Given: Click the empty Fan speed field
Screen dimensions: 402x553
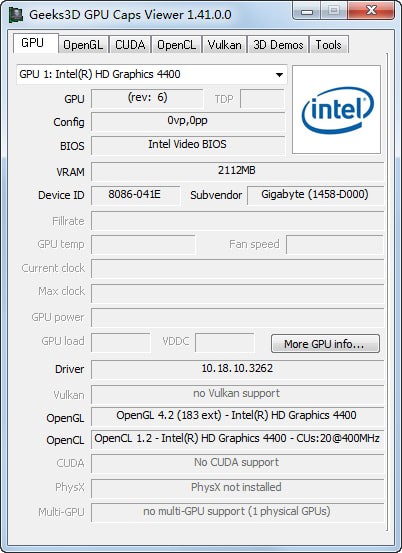Looking at the screenshot, I should 335,245.
